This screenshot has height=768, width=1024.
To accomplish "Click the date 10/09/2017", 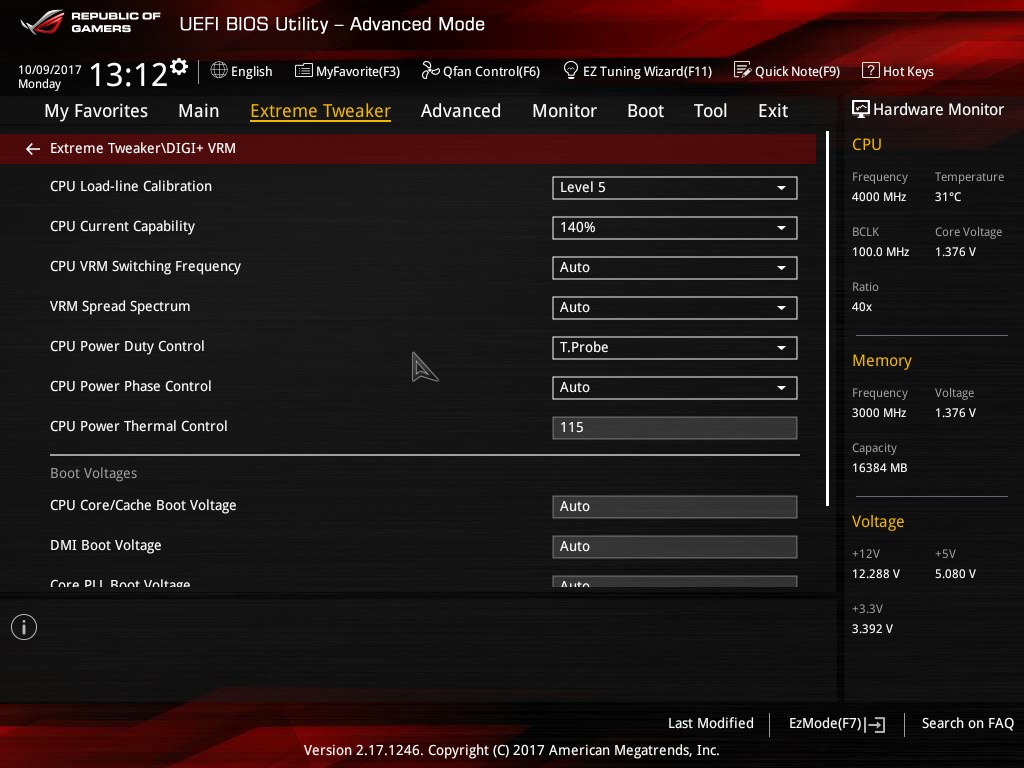I will 50,69.
